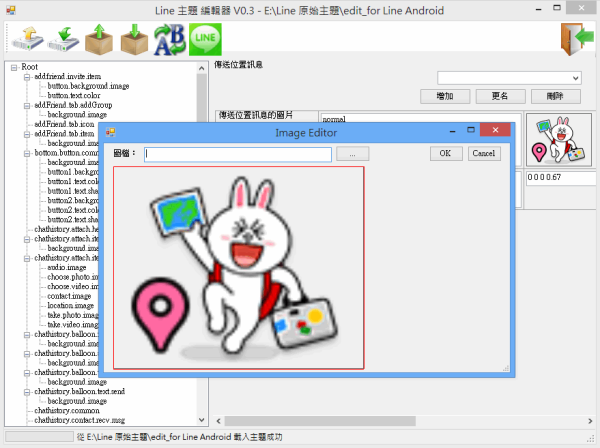The width and height of the screenshot is (600, 448).
Task: Click the 增加 button
Action: [445, 96]
